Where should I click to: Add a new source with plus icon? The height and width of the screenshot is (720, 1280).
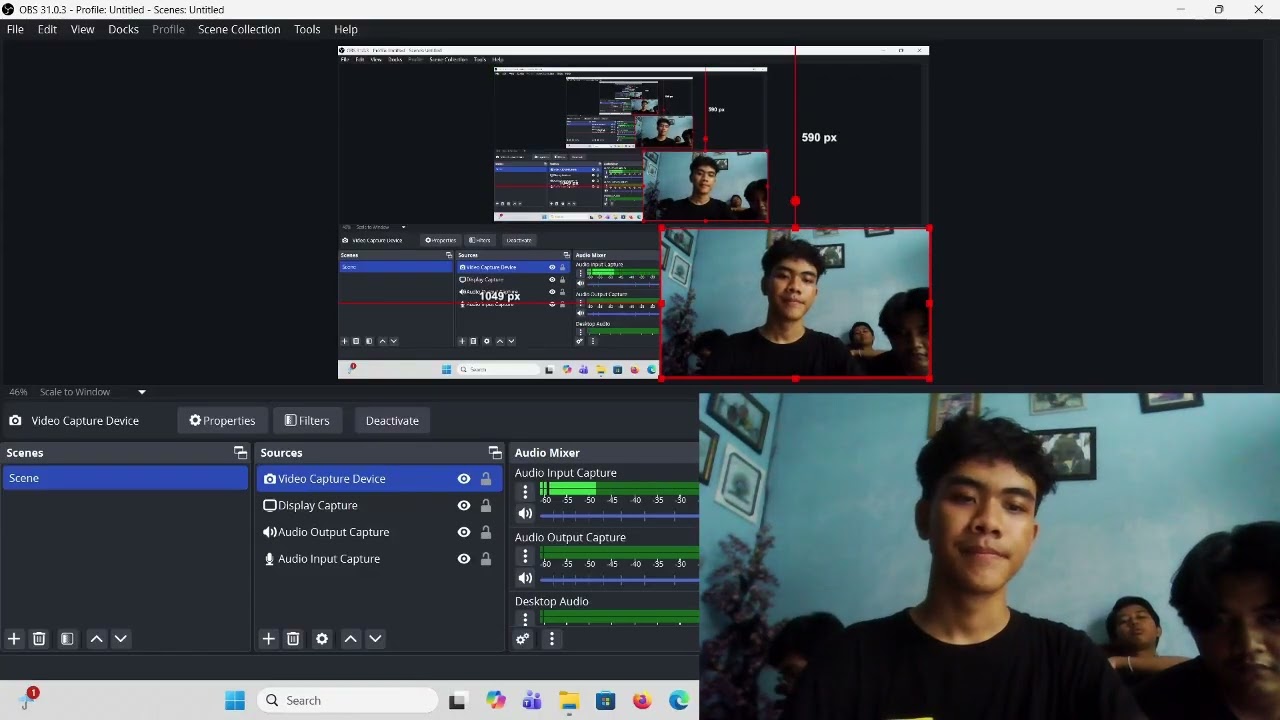(268, 638)
